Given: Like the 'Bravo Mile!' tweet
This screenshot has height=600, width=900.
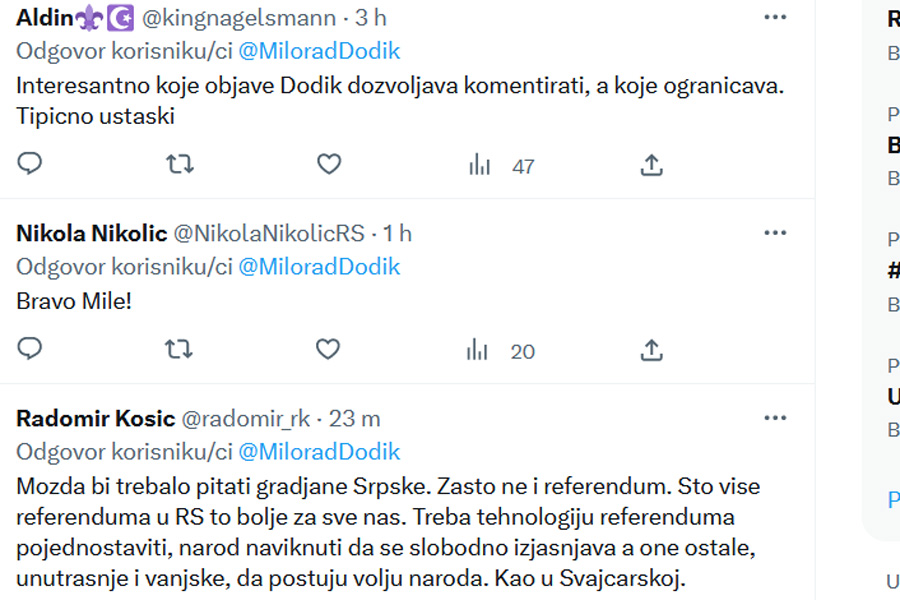Looking at the screenshot, I should click(329, 349).
